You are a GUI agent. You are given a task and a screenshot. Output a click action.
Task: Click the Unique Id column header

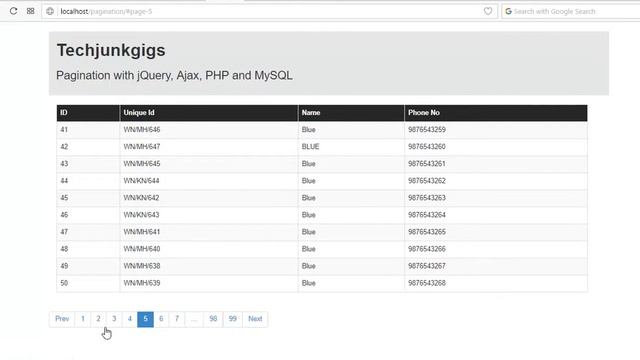[x=209, y=113]
